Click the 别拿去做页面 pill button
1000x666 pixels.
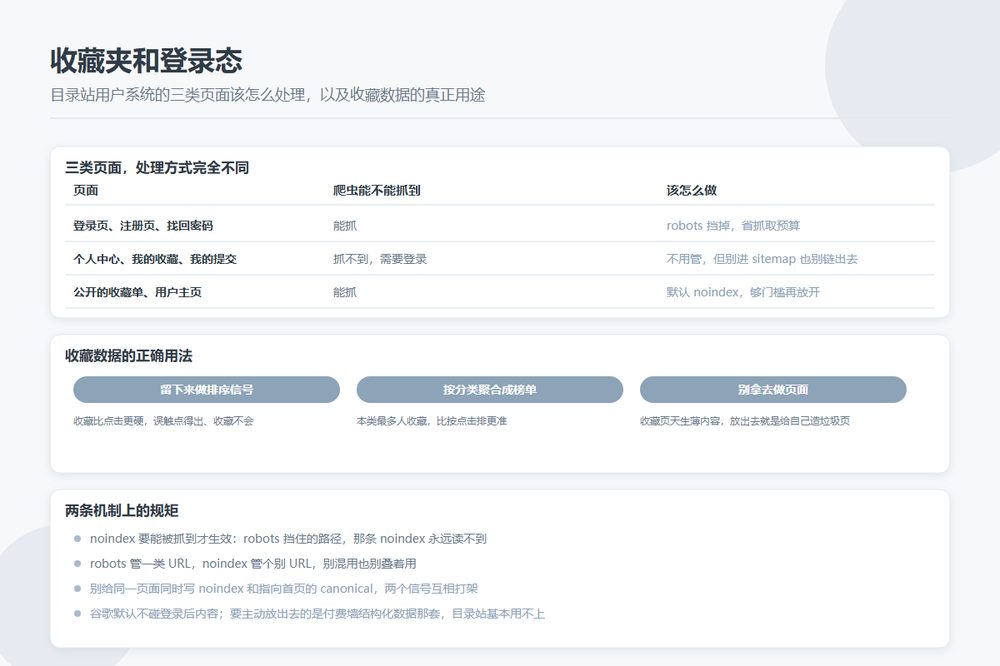pos(773,389)
